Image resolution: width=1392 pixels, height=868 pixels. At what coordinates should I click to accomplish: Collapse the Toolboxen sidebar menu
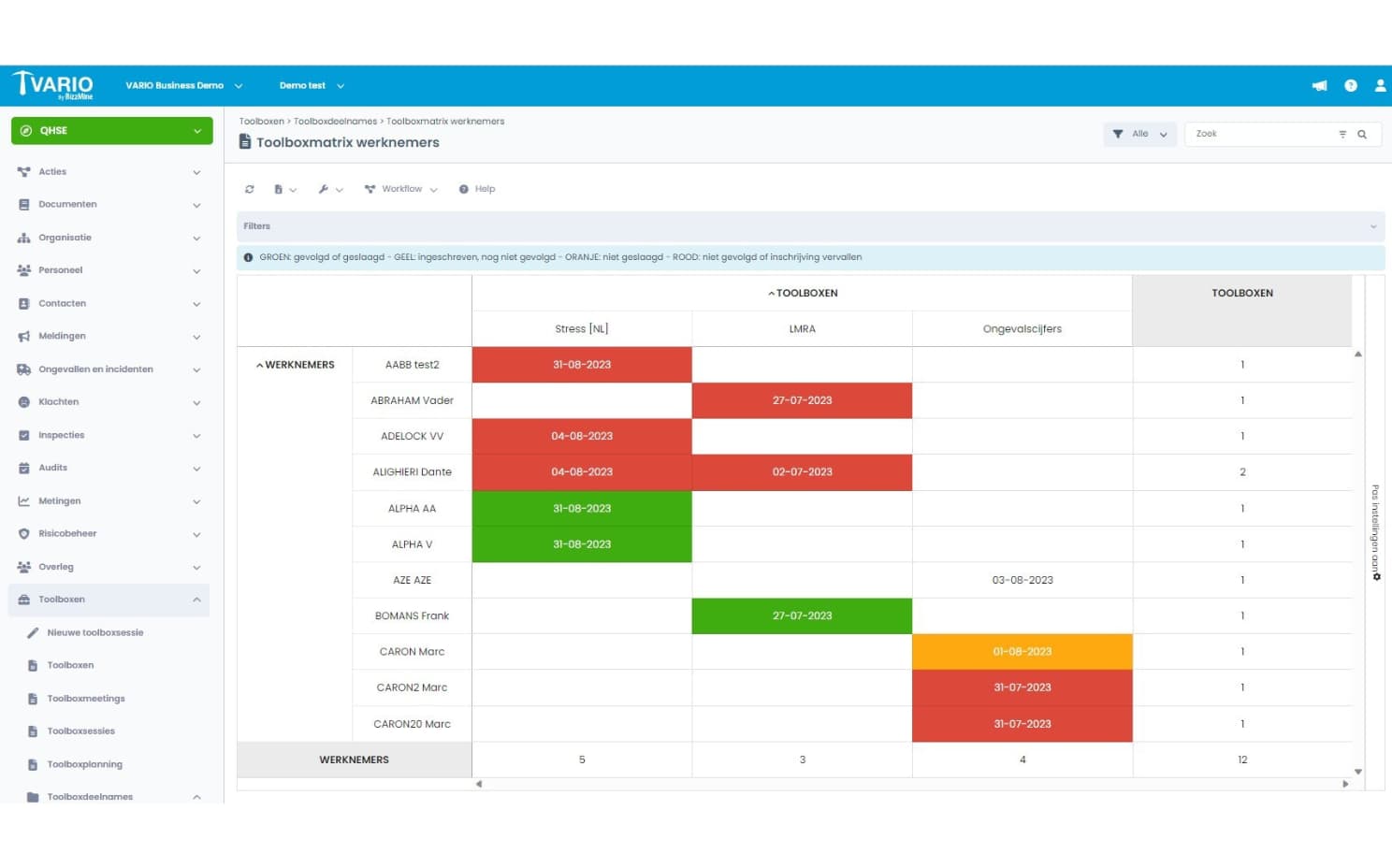pos(196,600)
